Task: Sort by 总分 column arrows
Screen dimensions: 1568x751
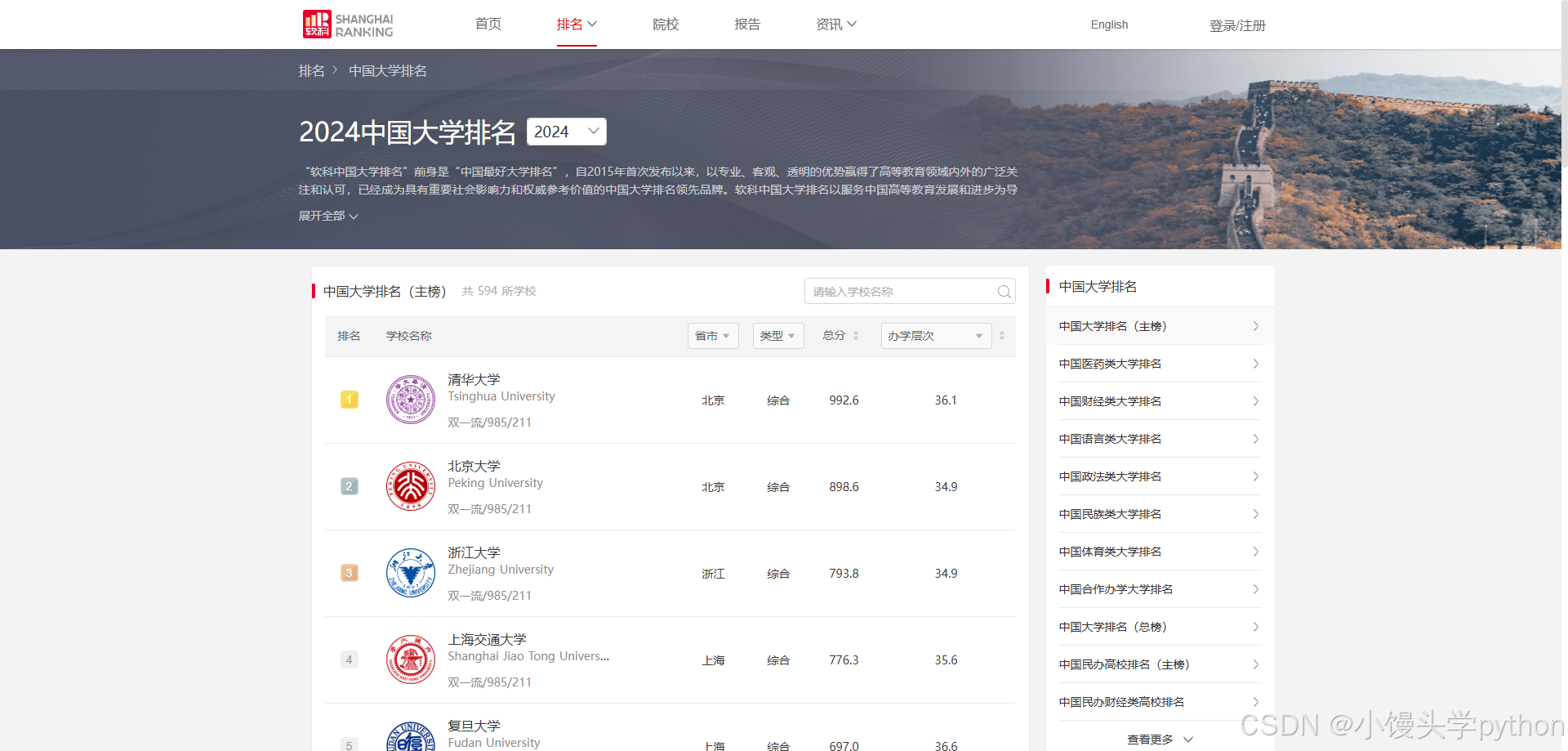Action: tap(856, 336)
